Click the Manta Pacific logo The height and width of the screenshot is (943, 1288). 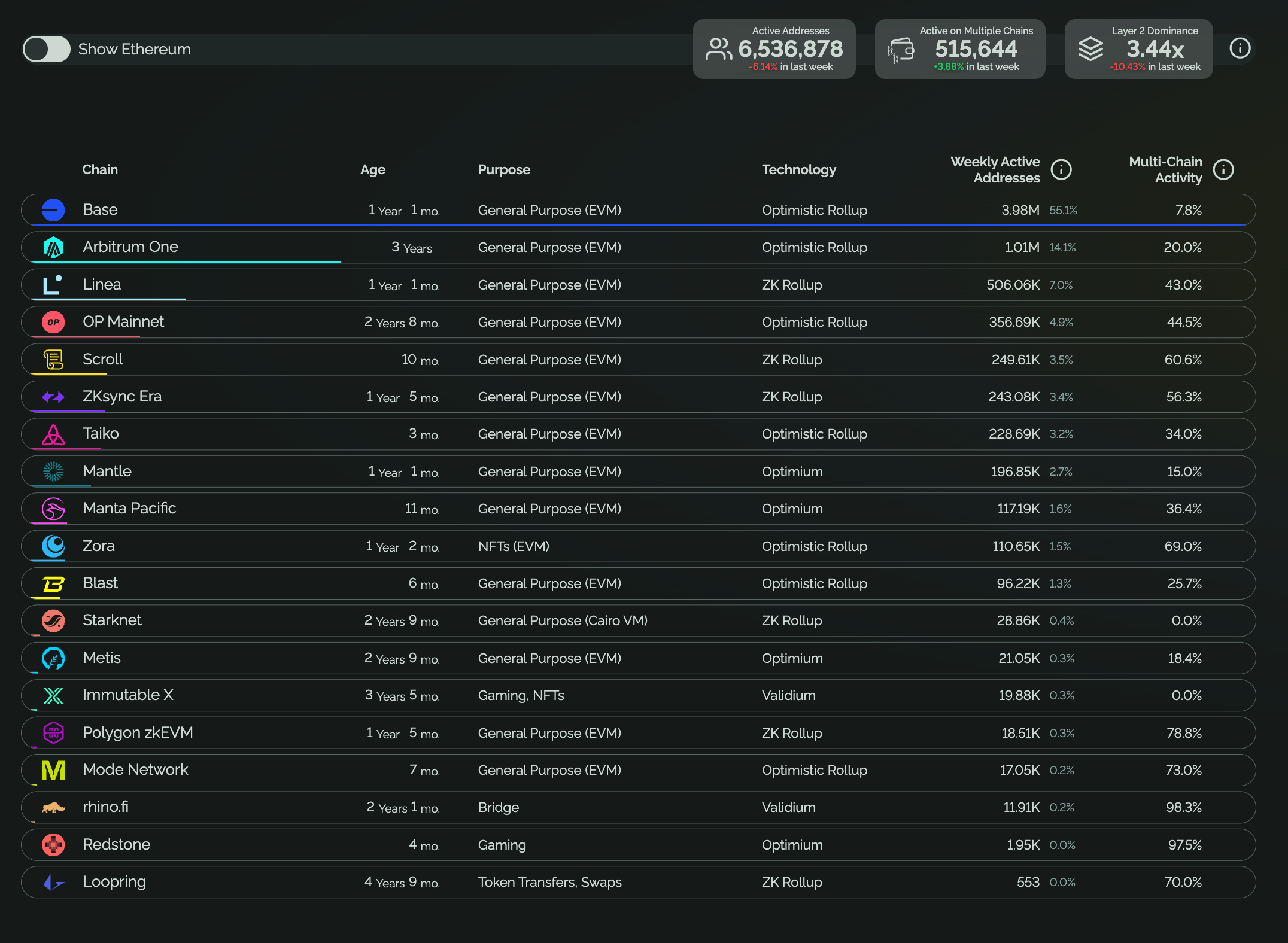coord(53,509)
